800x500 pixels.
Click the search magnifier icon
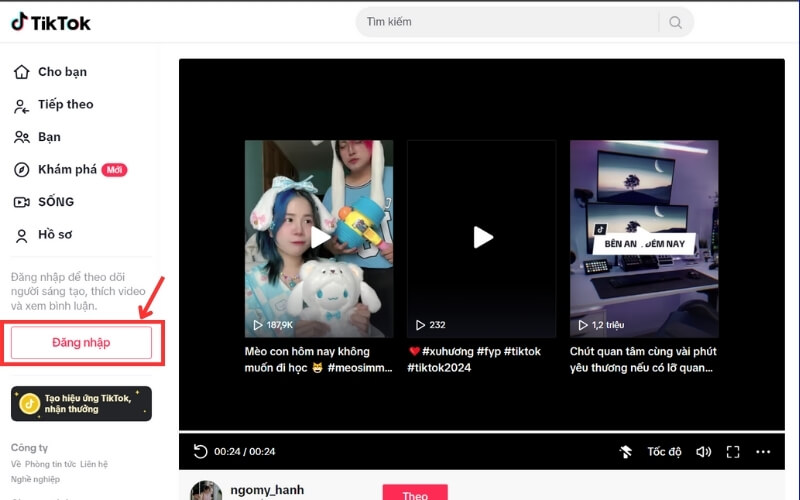click(x=675, y=22)
